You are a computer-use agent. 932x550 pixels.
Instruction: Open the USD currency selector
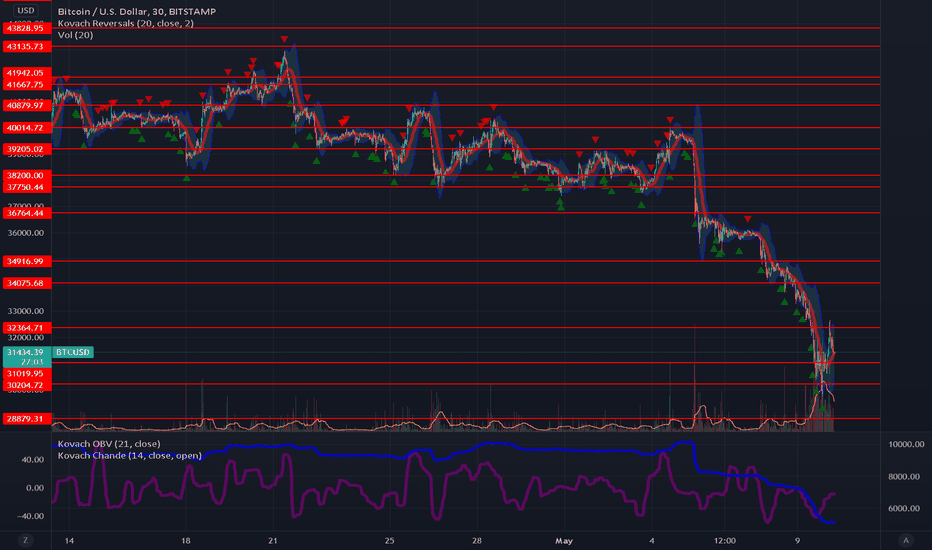pos(25,10)
